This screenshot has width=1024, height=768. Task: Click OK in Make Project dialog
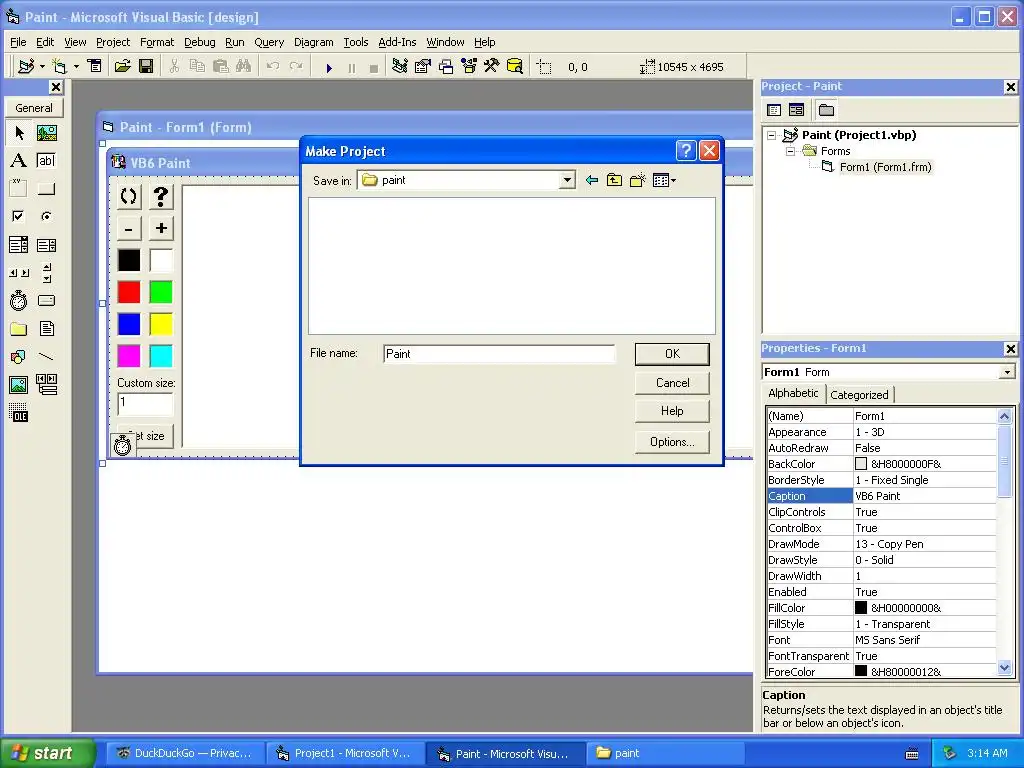click(672, 354)
